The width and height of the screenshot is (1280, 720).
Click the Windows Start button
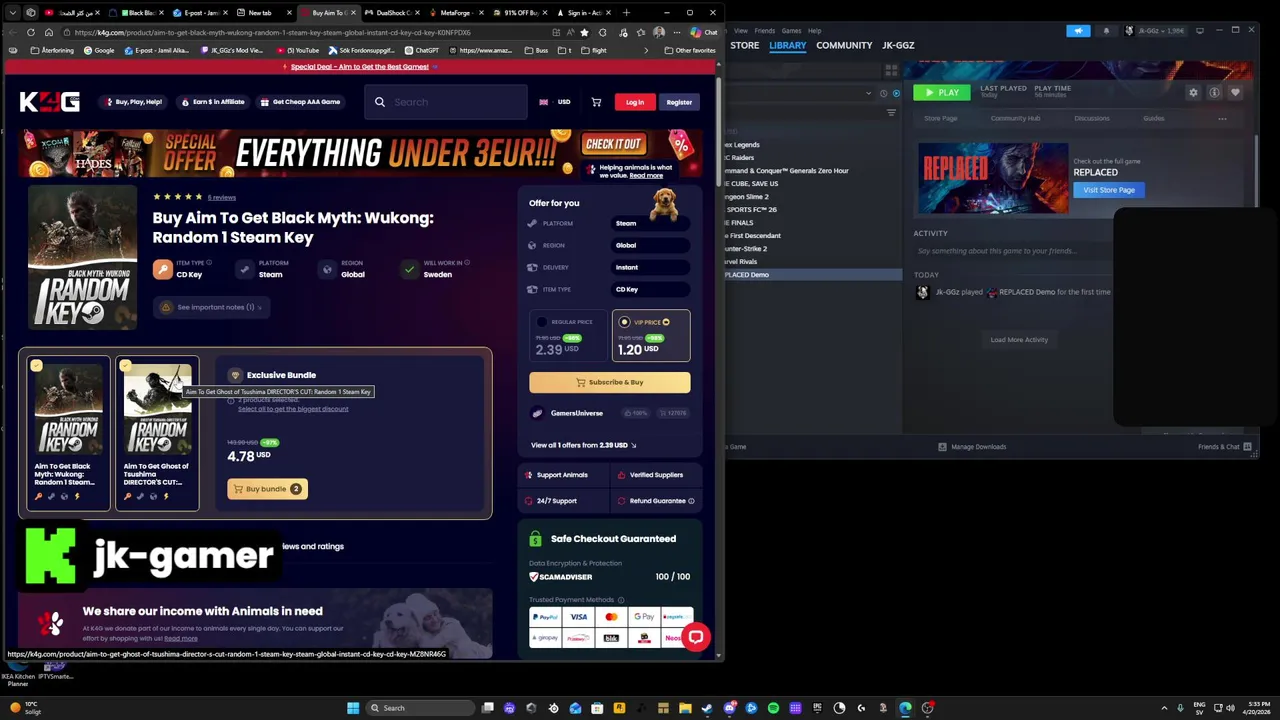353,708
